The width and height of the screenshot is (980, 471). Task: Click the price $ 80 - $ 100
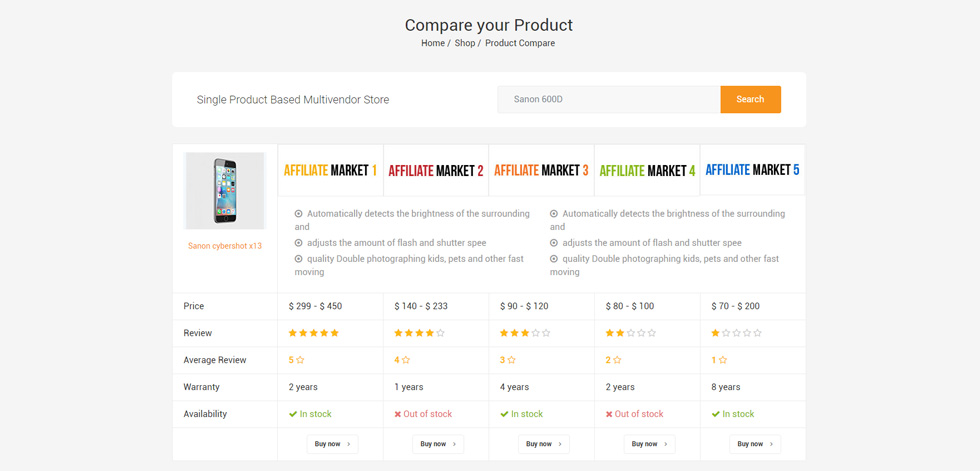pos(629,306)
